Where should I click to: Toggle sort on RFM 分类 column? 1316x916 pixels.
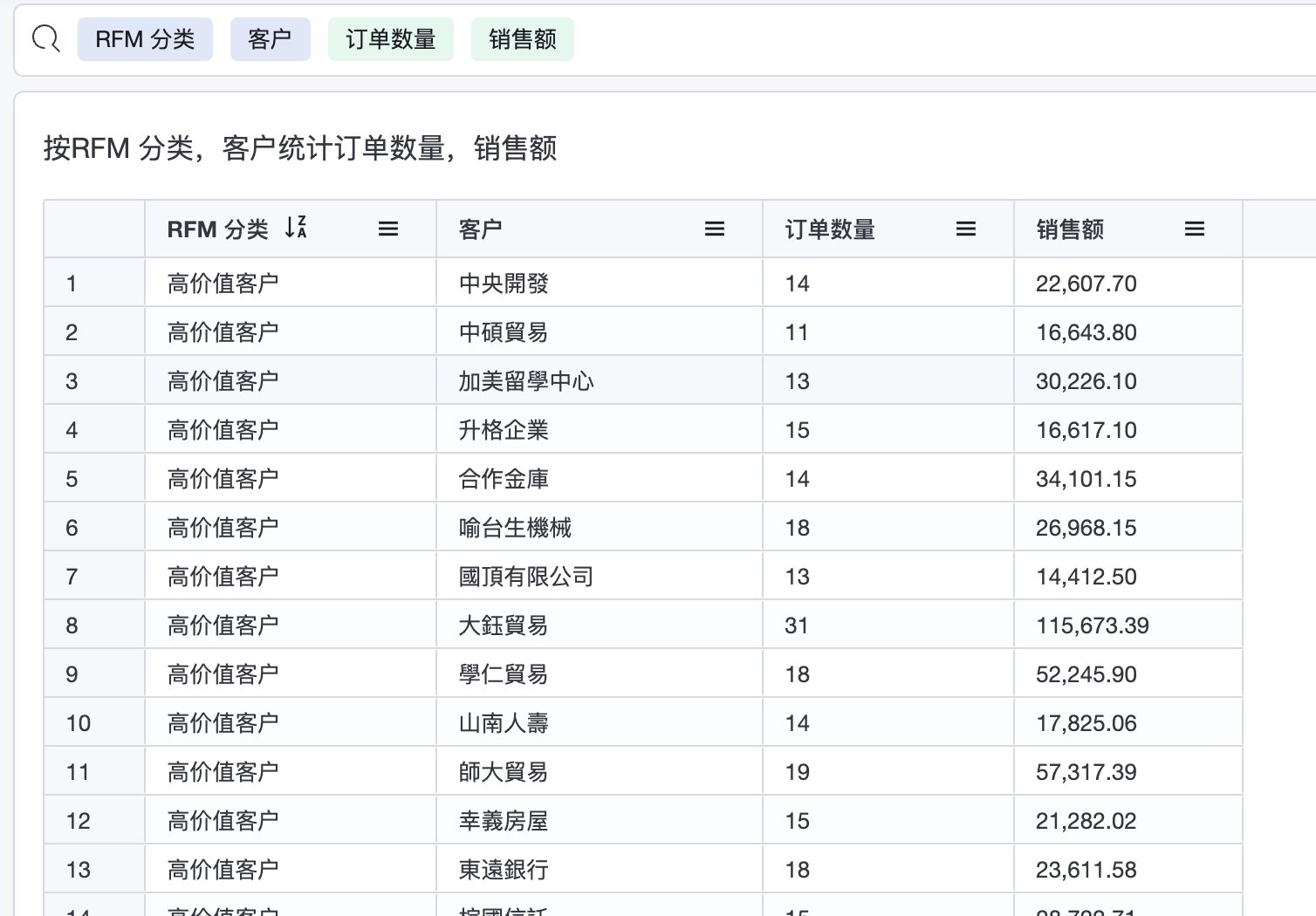point(296,228)
